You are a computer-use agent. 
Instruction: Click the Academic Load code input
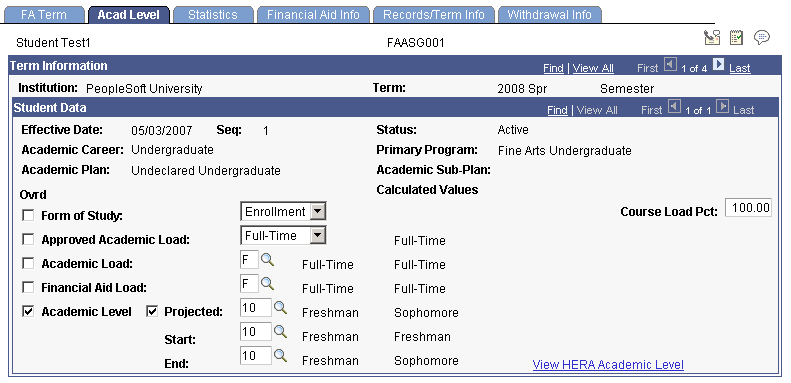(x=250, y=260)
